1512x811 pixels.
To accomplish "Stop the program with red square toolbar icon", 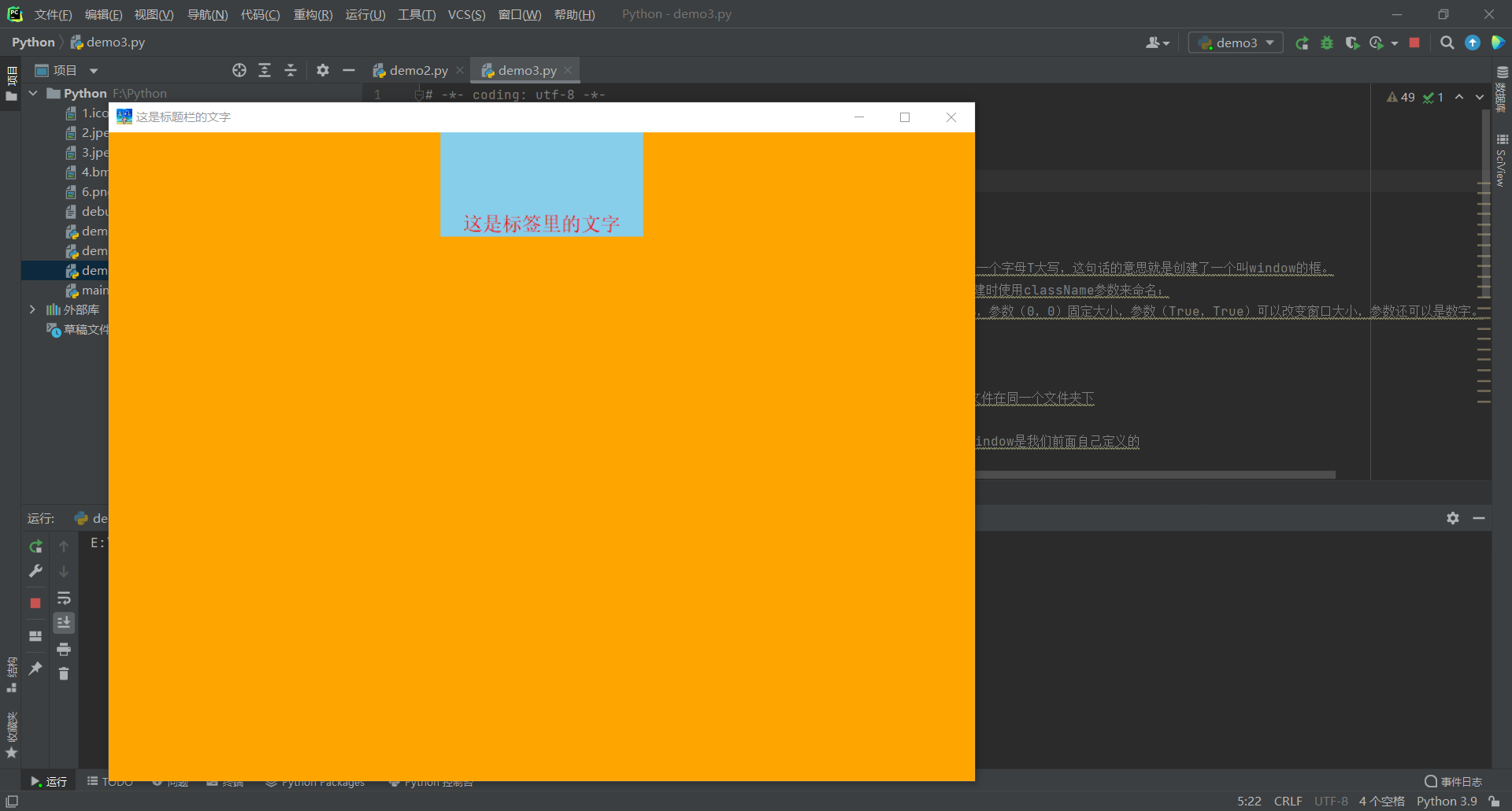I will [1414, 43].
